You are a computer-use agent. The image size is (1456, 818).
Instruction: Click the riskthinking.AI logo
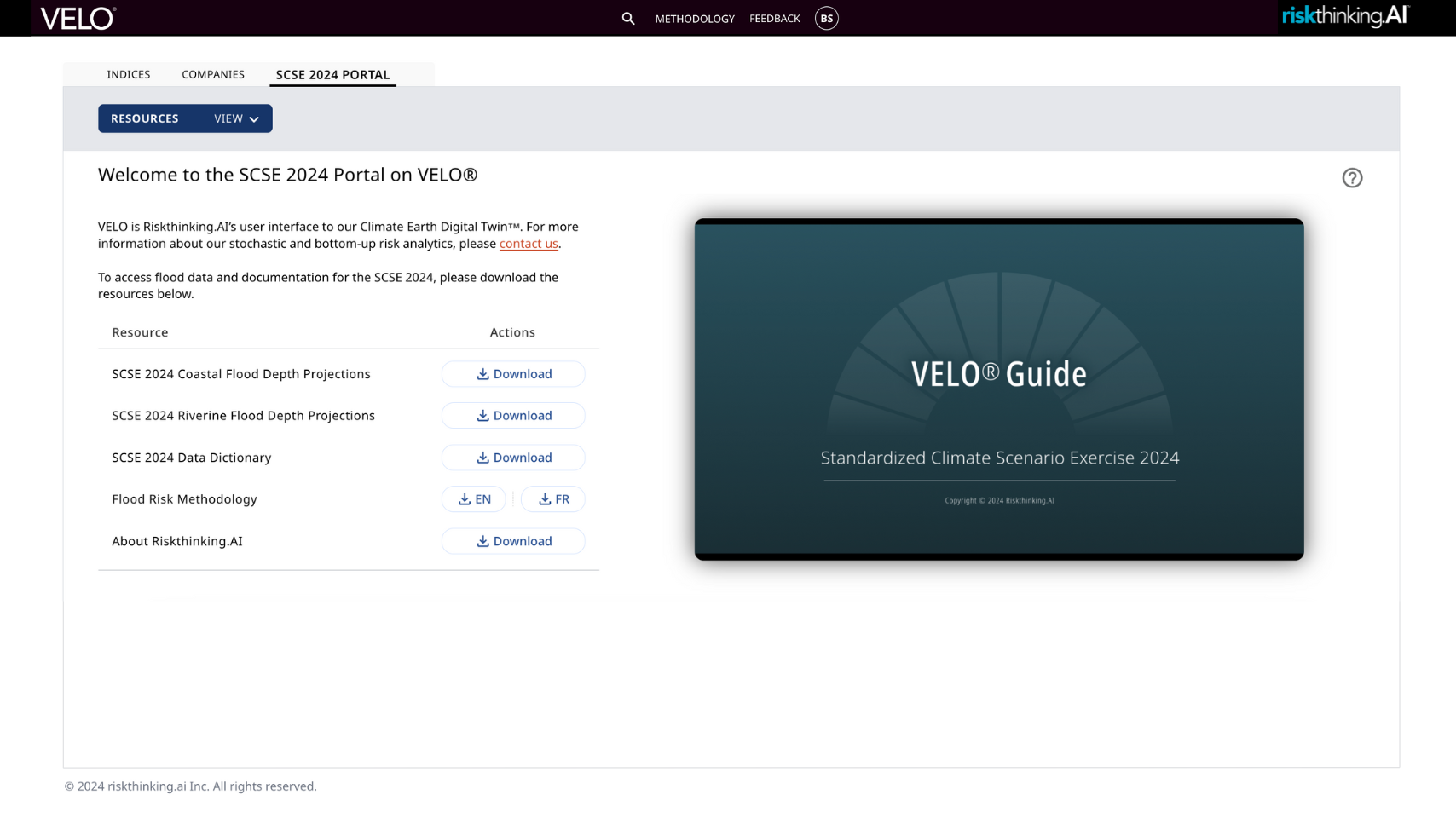(x=1345, y=16)
